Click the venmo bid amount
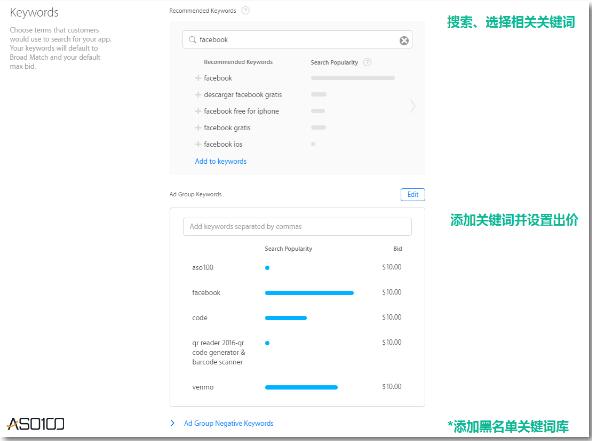Screen dimensions: 592x441 392,387
